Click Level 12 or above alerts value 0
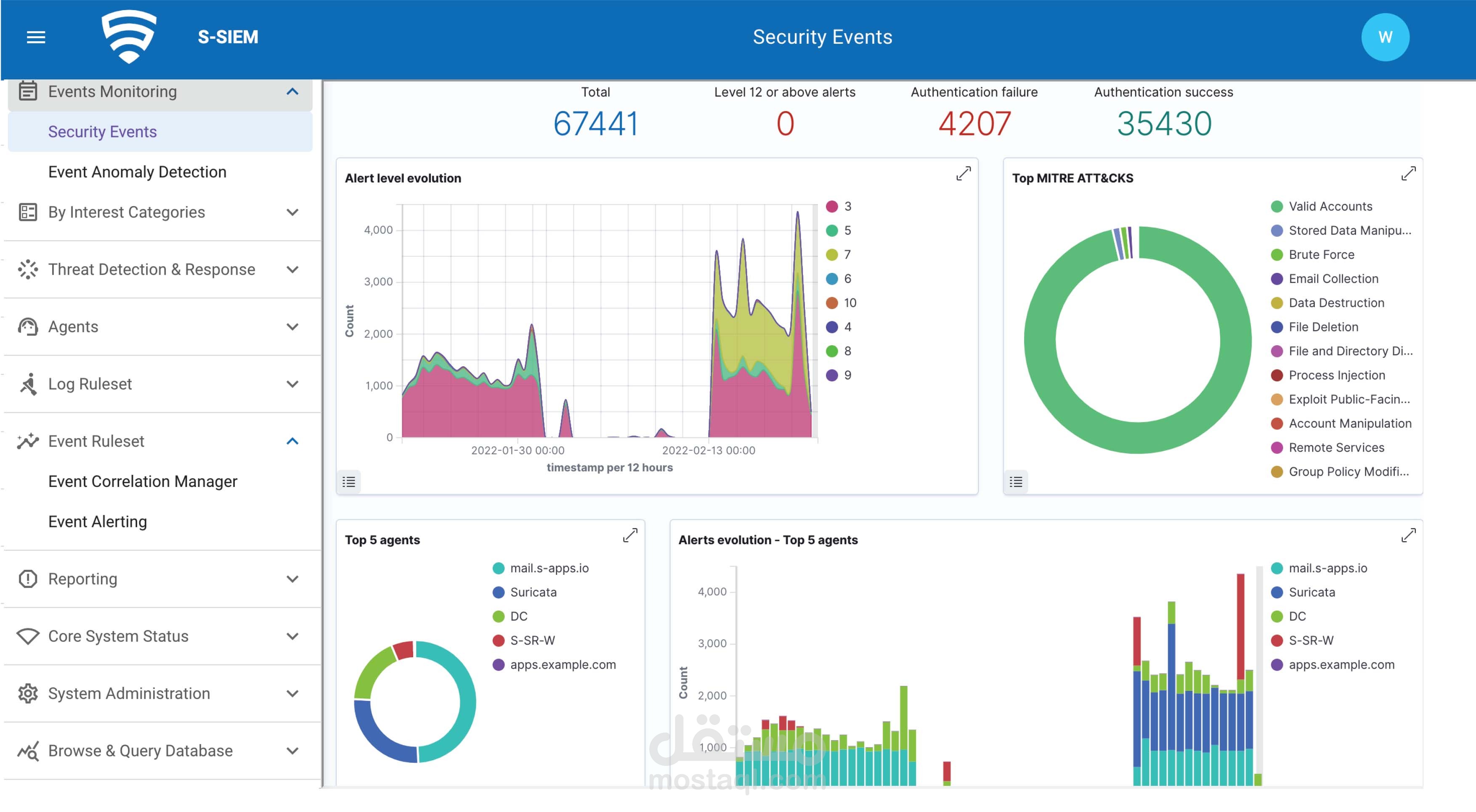Image resolution: width=1476 pixels, height=812 pixels. click(x=785, y=124)
